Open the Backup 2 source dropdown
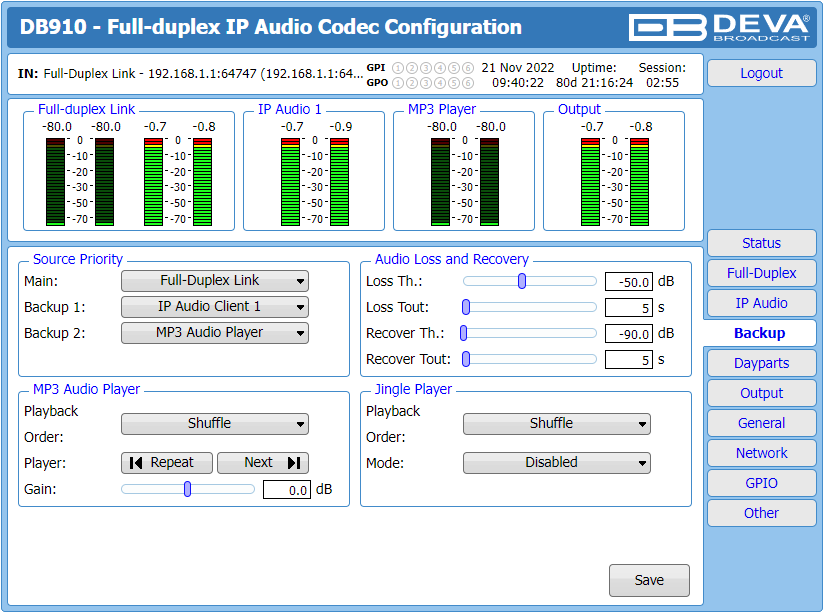 point(214,333)
